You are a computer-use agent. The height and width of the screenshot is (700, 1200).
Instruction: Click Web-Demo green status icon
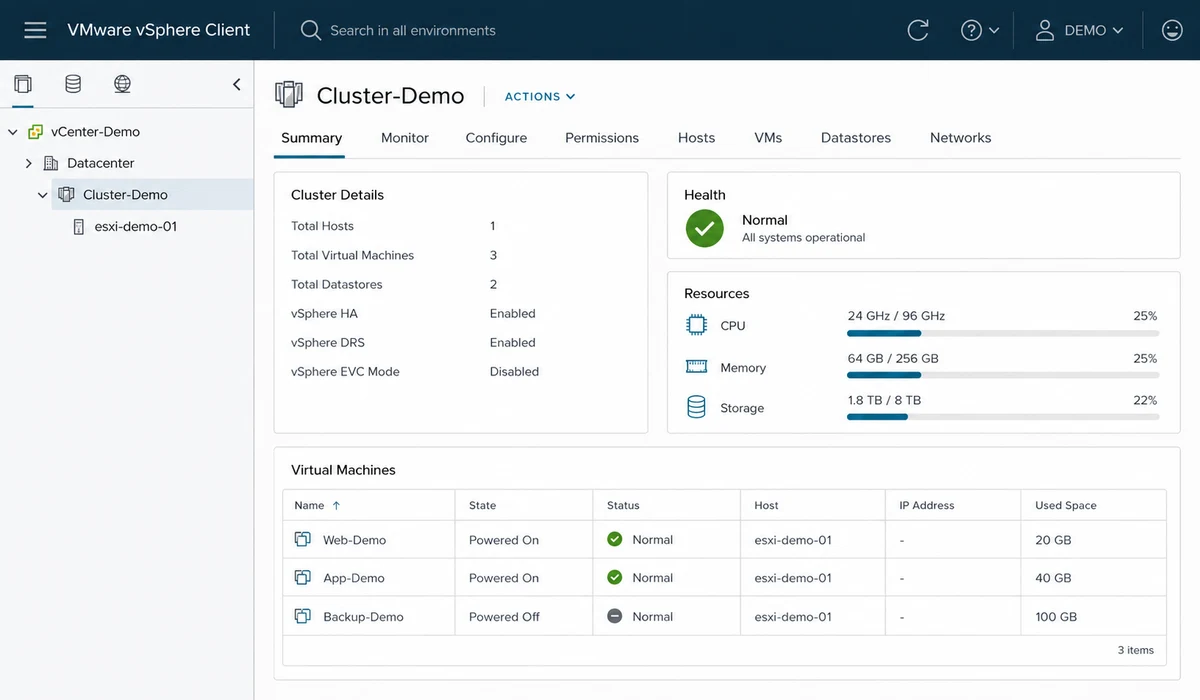[615, 540]
